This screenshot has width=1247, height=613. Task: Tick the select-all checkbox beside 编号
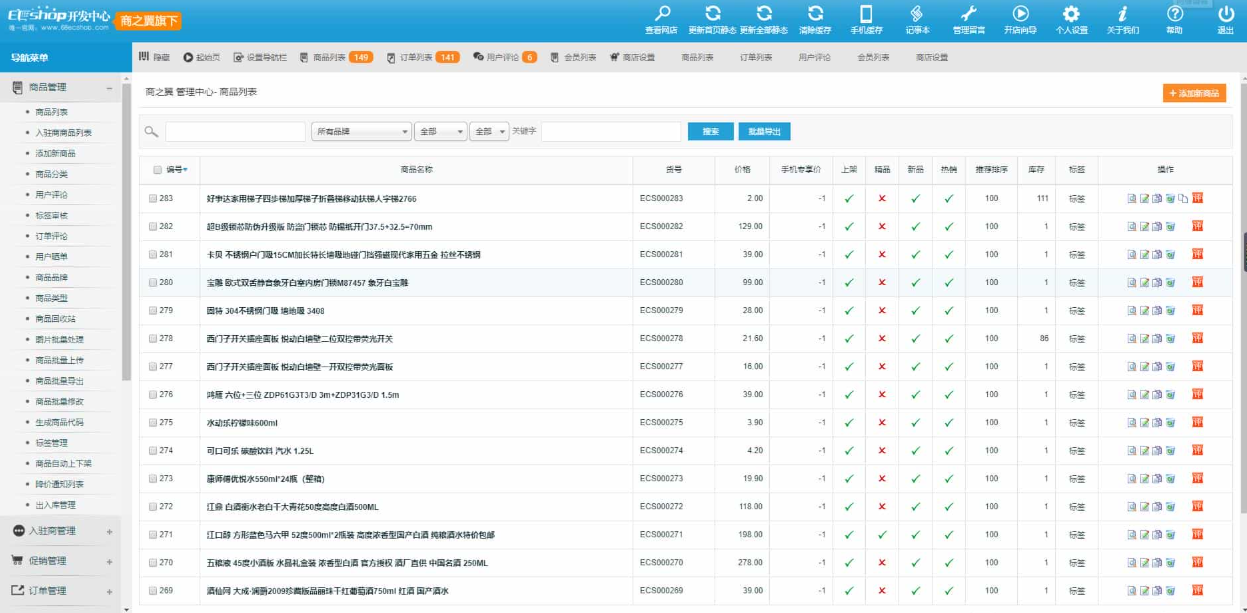157,169
